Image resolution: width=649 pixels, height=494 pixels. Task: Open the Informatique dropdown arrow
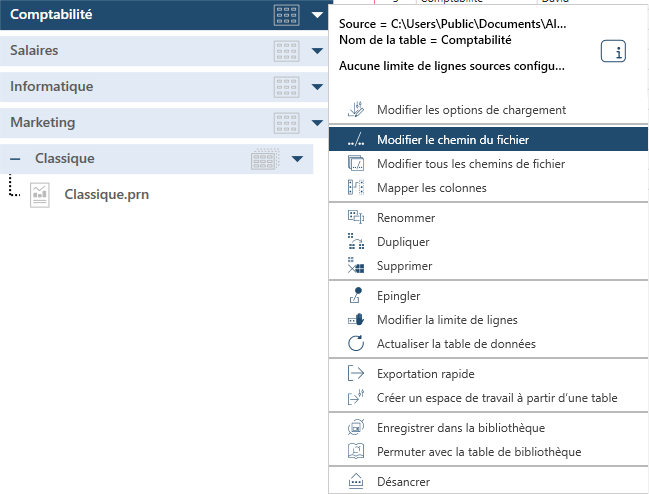coord(317,87)
